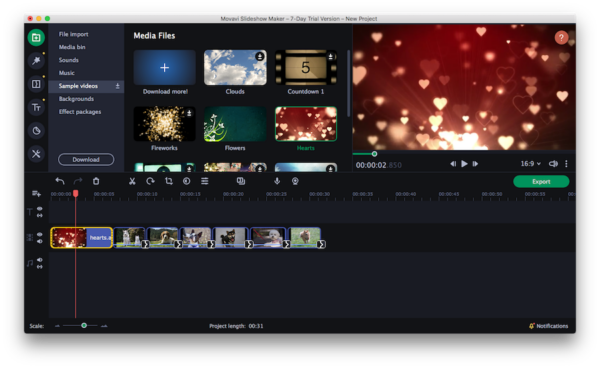600x368 pixels.
Task: Click the Download more! tile
Action: tap(165, 68)
